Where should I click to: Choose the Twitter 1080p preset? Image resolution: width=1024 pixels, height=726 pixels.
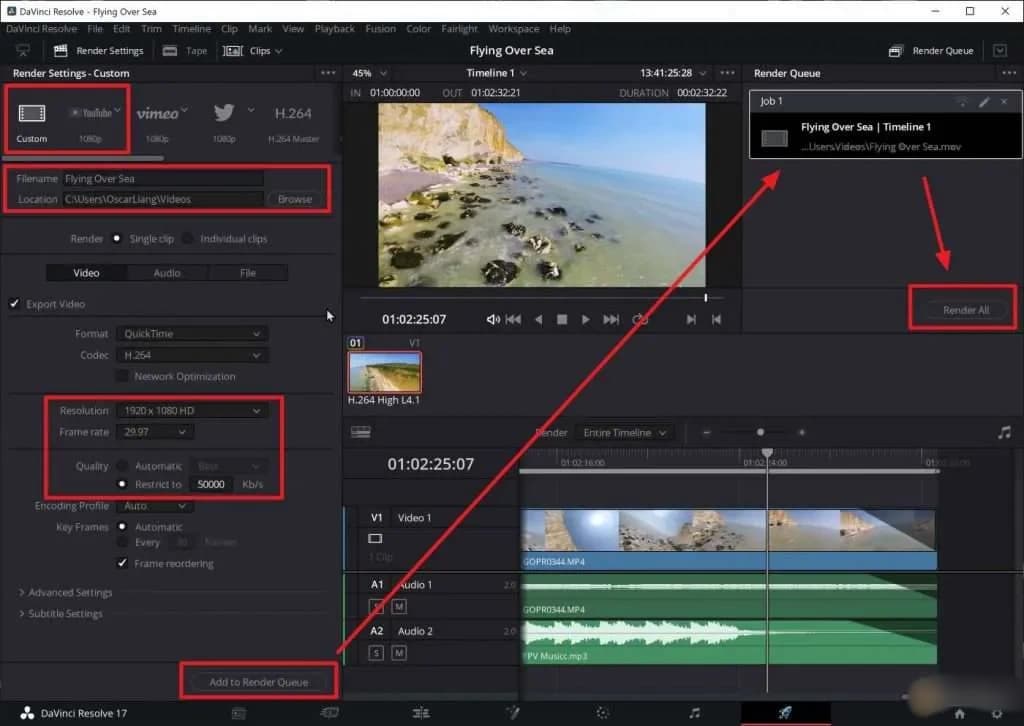224,113
